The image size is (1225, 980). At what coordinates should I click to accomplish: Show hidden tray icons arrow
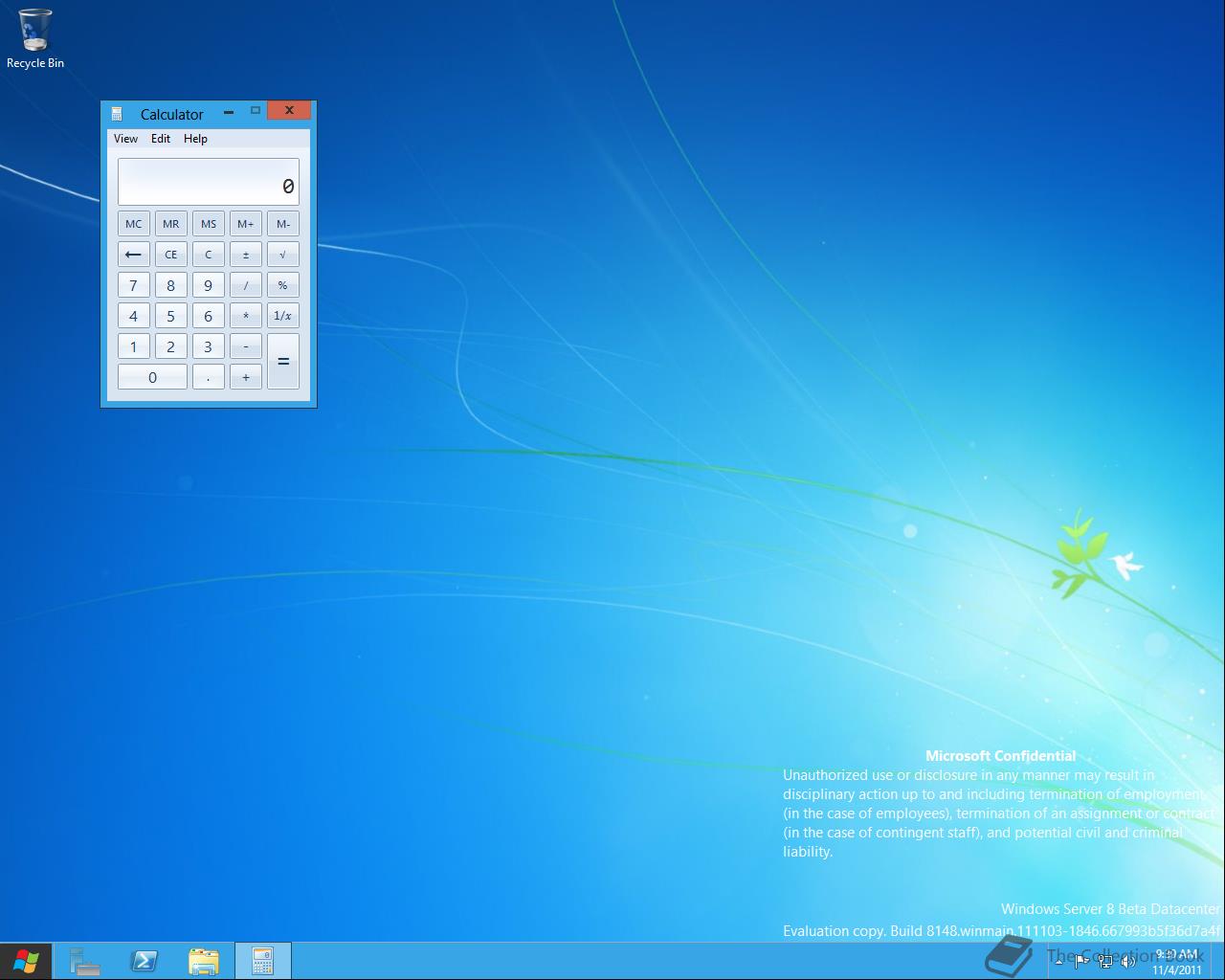coord(1058,961)
